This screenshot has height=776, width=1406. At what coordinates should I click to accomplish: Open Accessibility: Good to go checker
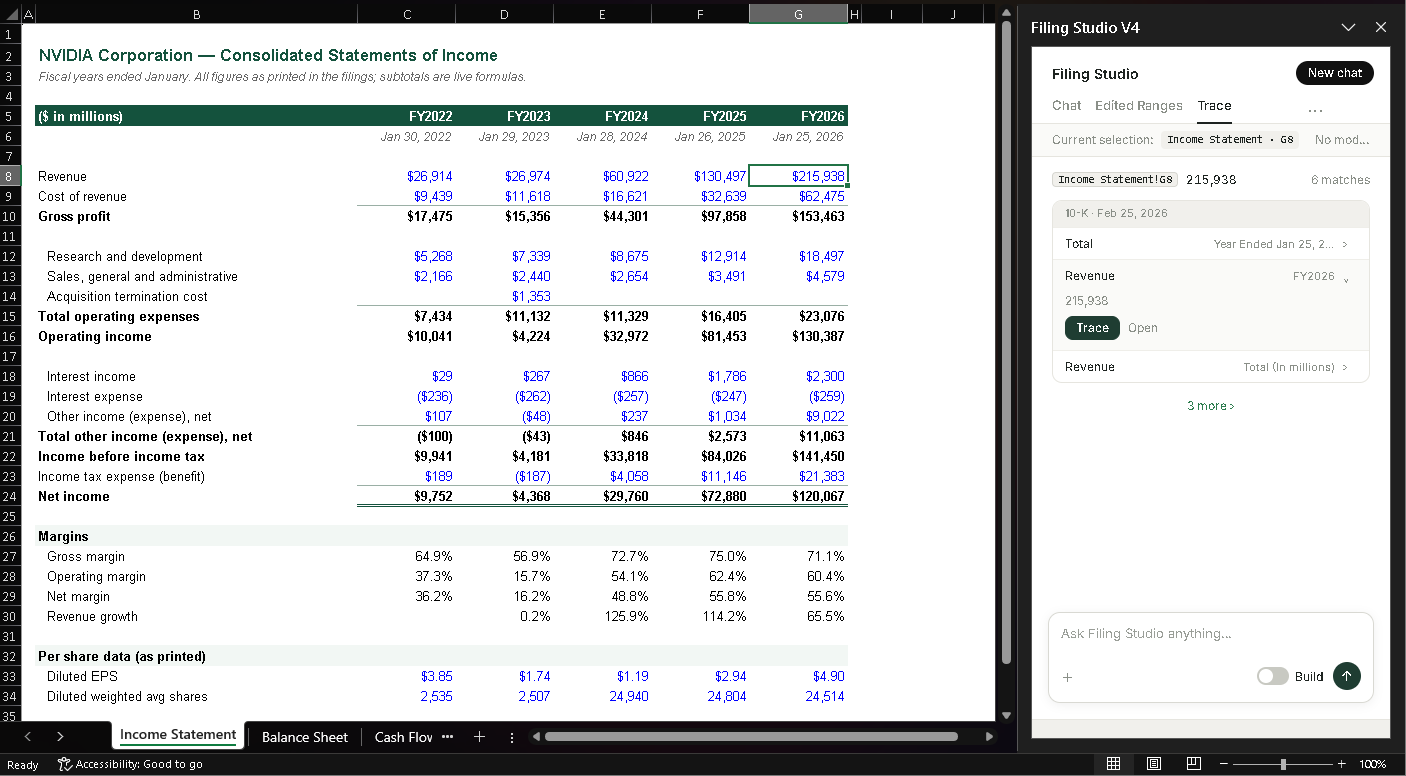[130, 764]
